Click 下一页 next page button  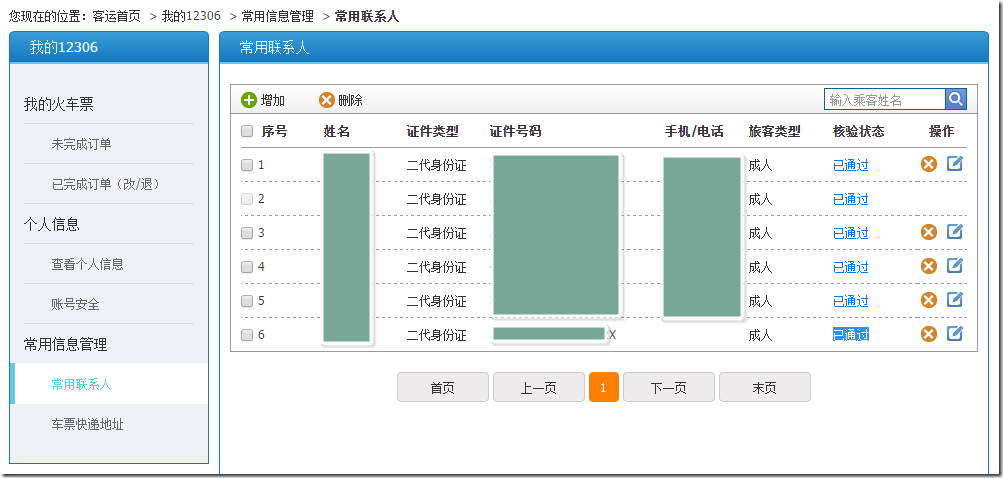[669, 387]
